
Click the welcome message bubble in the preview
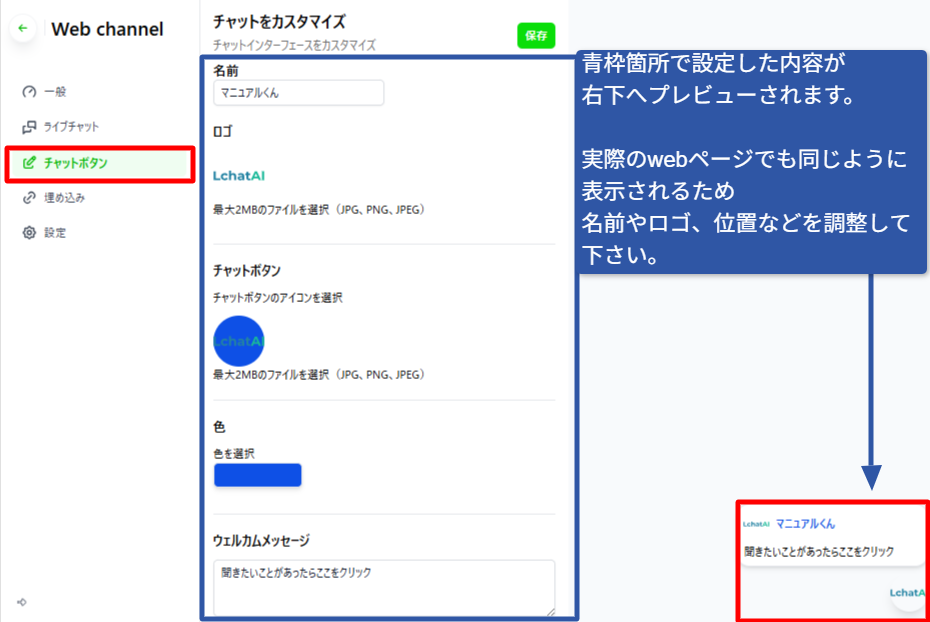click(819, 551)
